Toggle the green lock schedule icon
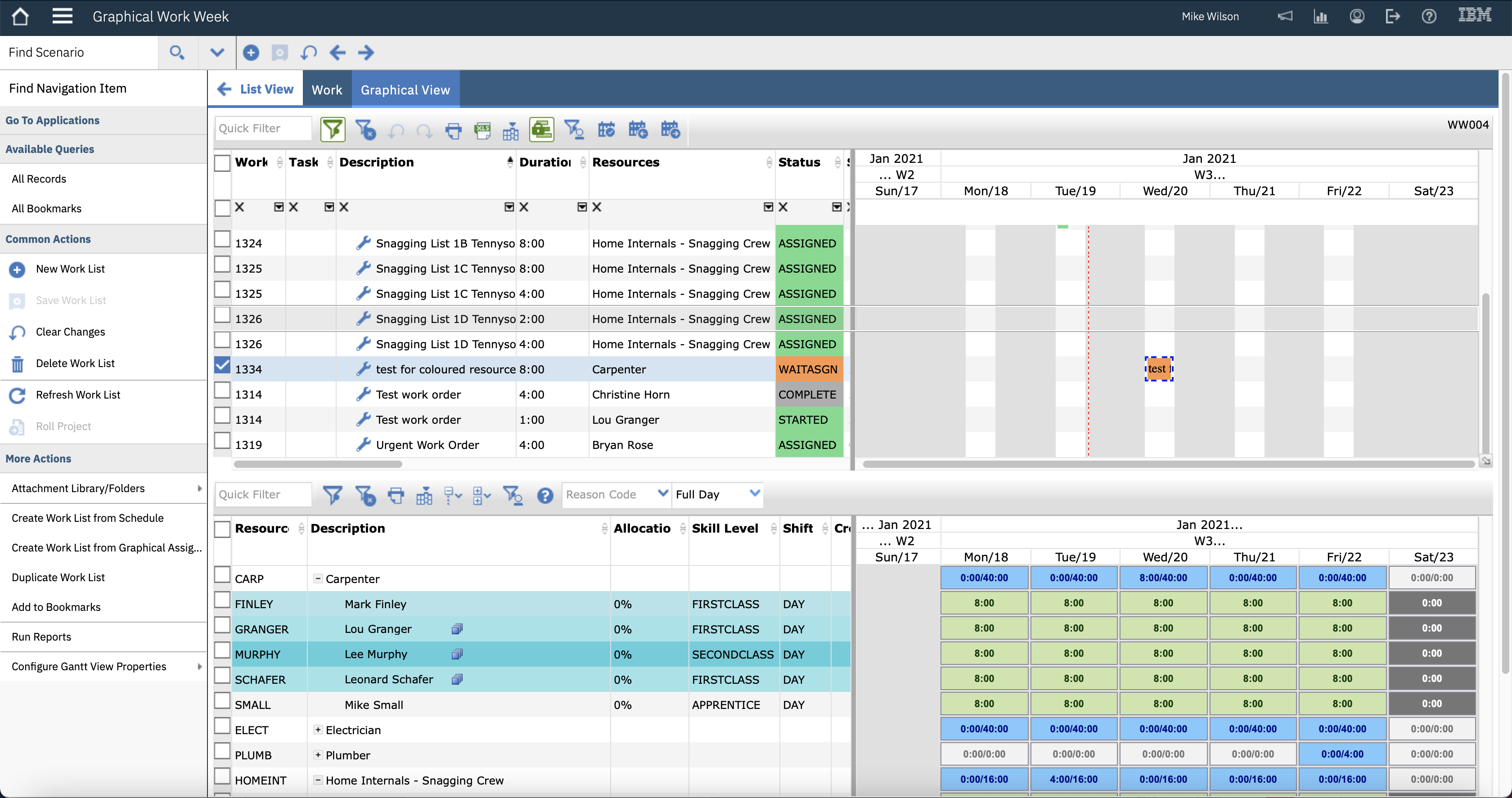 (x=541, y=130)
